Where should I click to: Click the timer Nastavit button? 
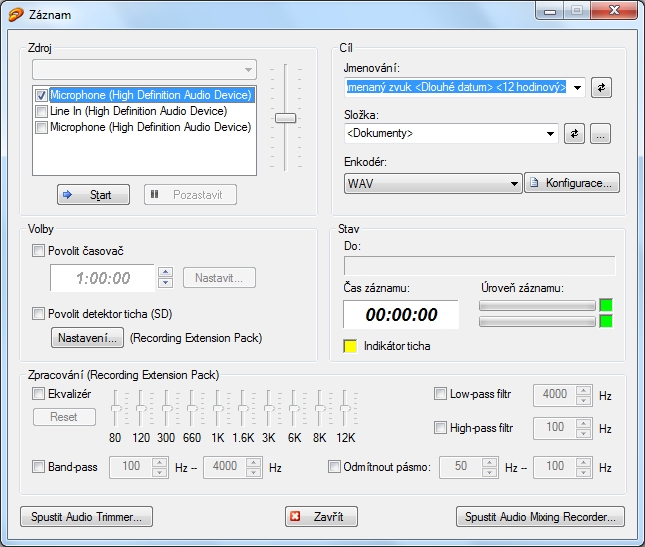point(219,278)
